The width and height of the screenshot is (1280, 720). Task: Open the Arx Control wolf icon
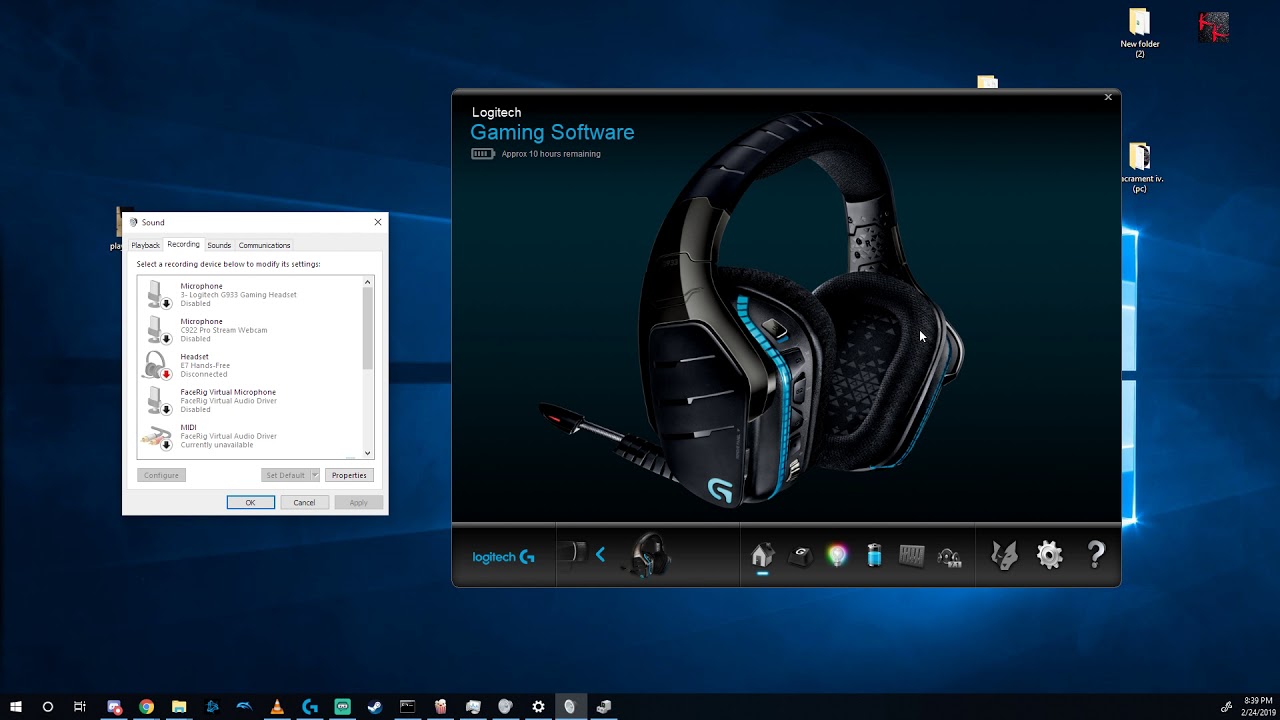click(1004, 555)
